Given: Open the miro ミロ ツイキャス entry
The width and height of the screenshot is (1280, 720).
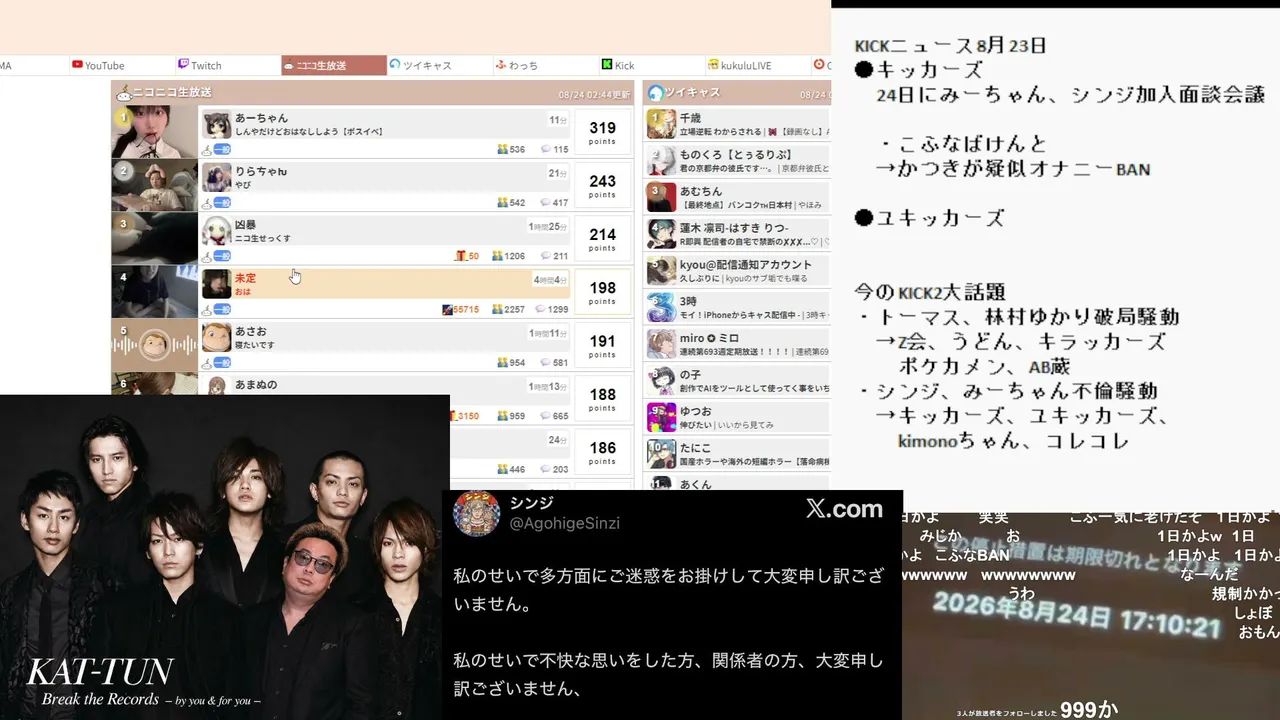Looking at the screenshot, I should point(738,344).
